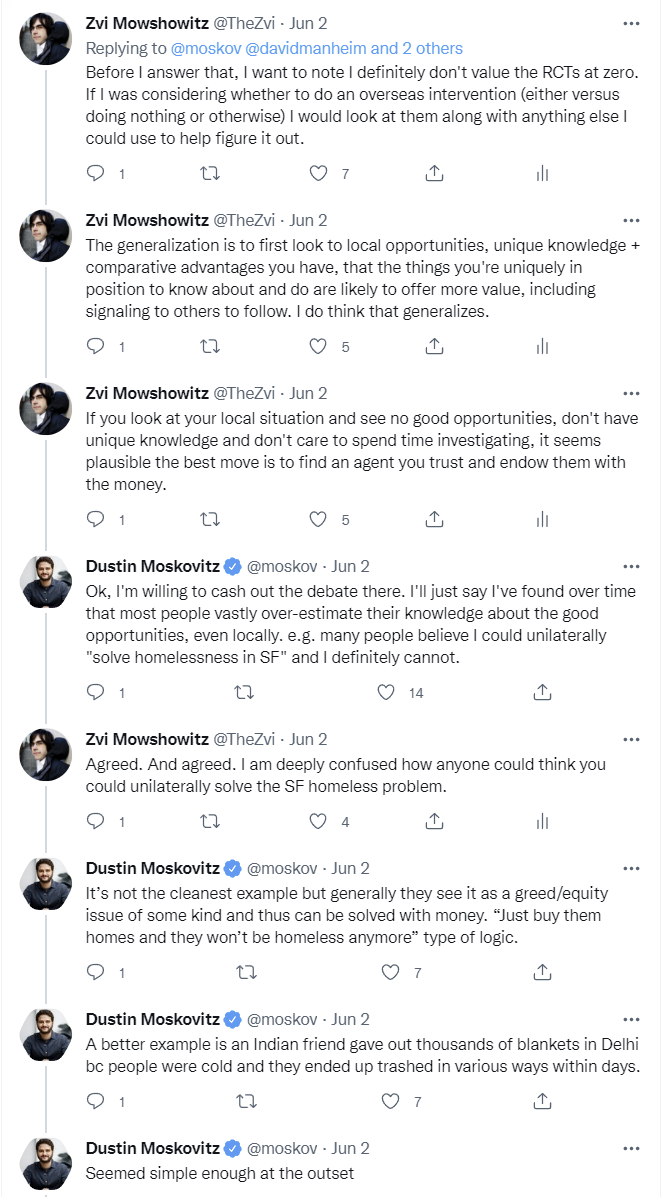Share the greed/equity issue tweet
668x1197 pixels.
tap(542, 971)
